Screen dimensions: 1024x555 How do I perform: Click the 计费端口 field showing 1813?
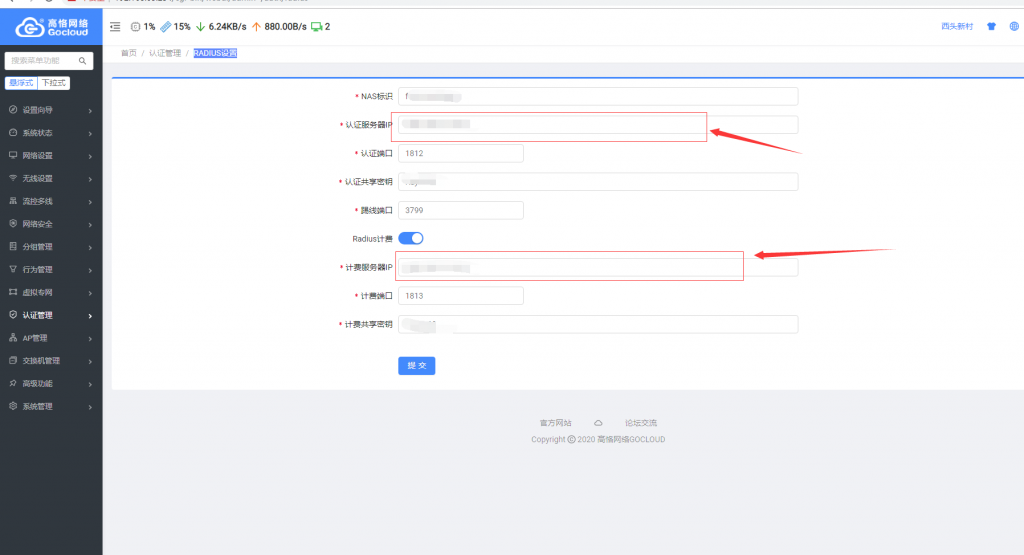(x=460, y=296)
